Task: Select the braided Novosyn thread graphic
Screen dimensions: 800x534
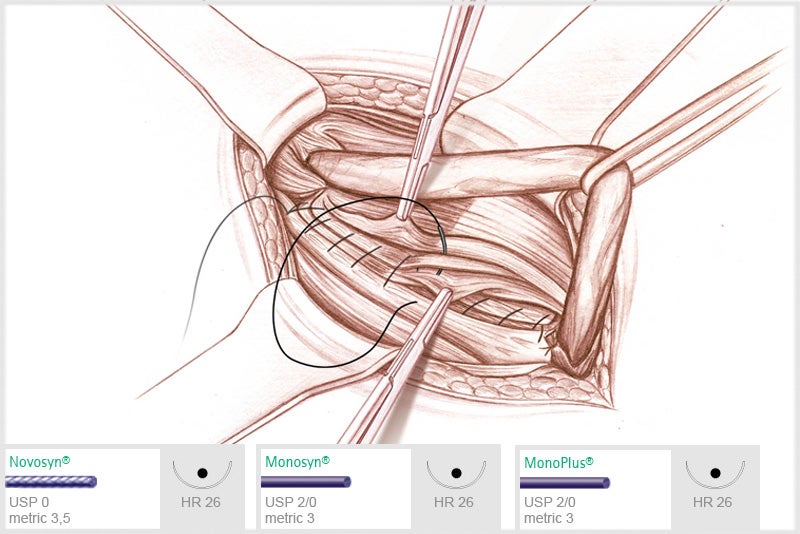Action: (x=51, y=481)
